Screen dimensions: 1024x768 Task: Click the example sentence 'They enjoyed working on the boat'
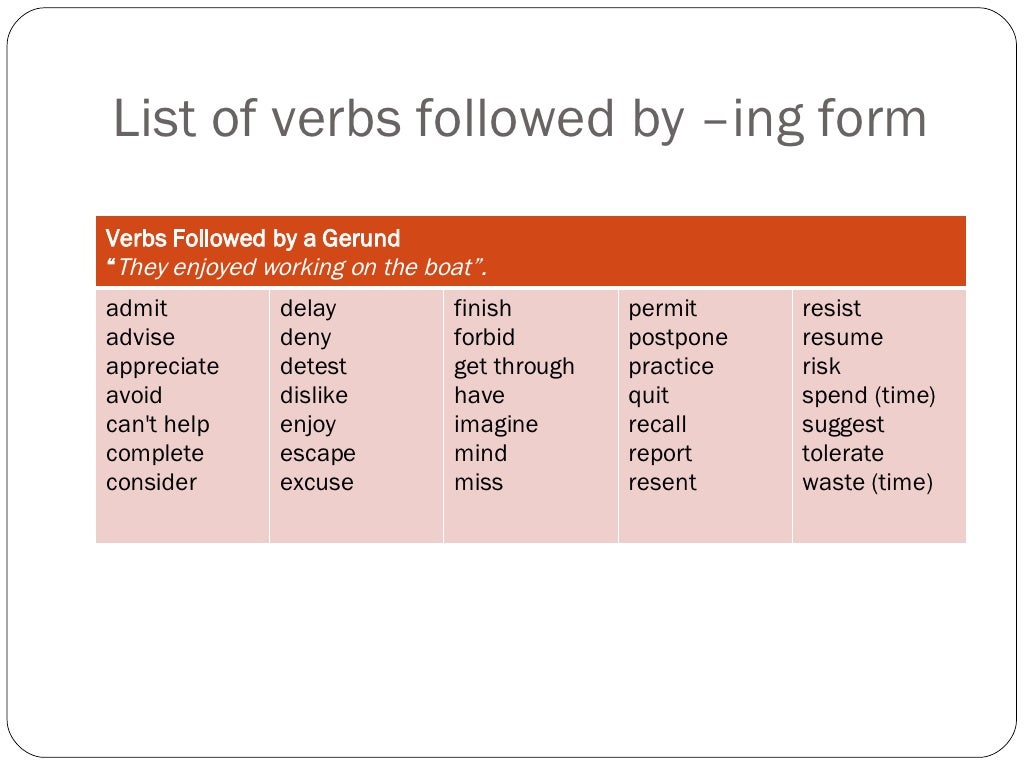coord(296,267)
